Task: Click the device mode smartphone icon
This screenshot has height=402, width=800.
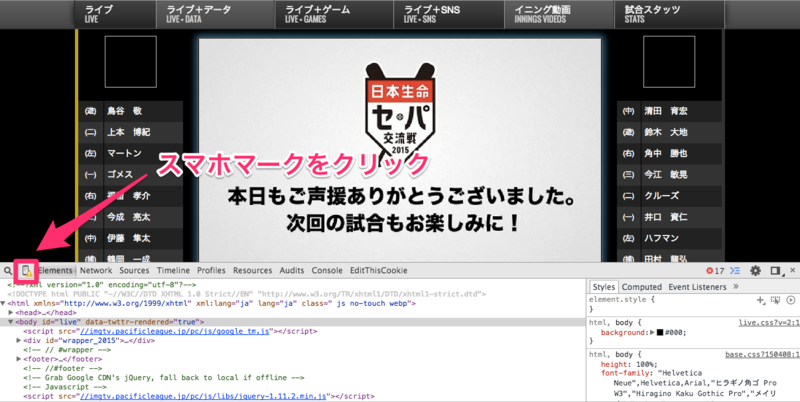Action: pyautogui.click(x=26, y=271)
